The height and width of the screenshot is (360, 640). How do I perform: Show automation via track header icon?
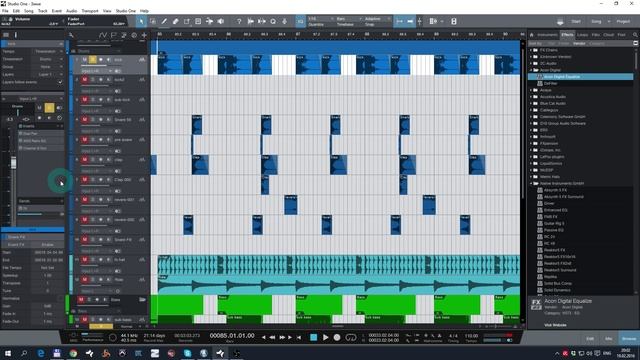(102, 36)
